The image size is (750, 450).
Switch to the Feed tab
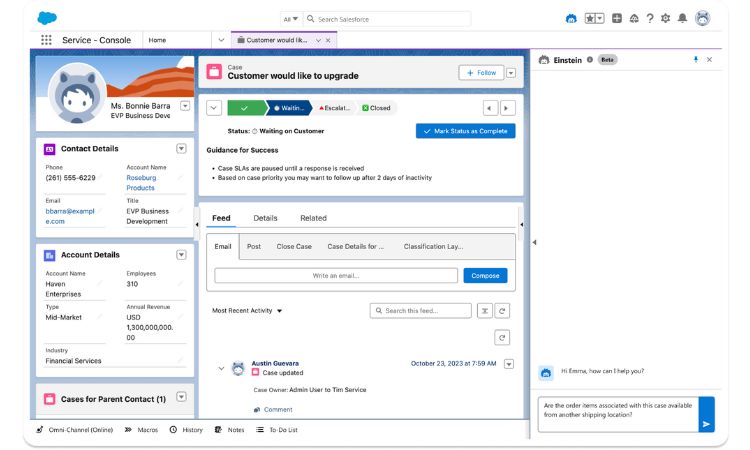[x=221, y=218]
